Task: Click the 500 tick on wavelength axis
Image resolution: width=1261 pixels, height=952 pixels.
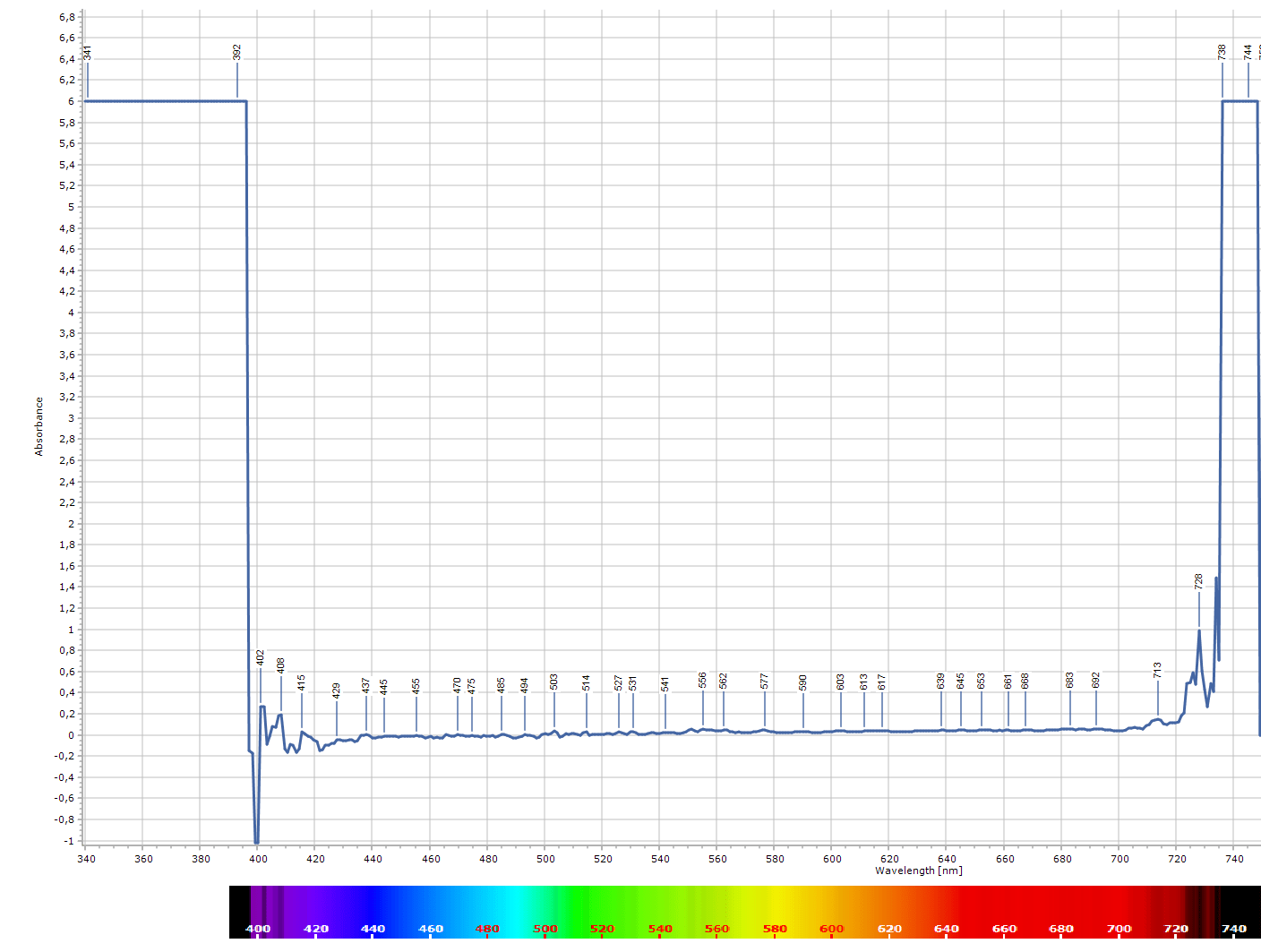Action: tap(545, 859)
